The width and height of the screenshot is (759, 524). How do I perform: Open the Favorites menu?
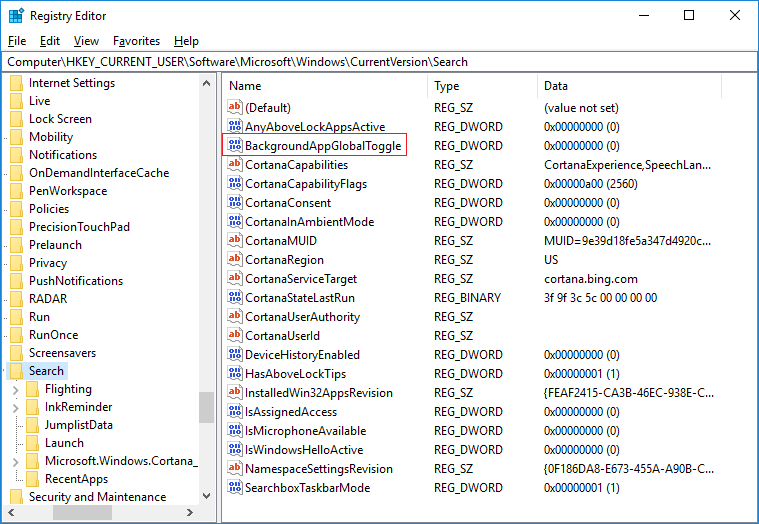(137, 41)
